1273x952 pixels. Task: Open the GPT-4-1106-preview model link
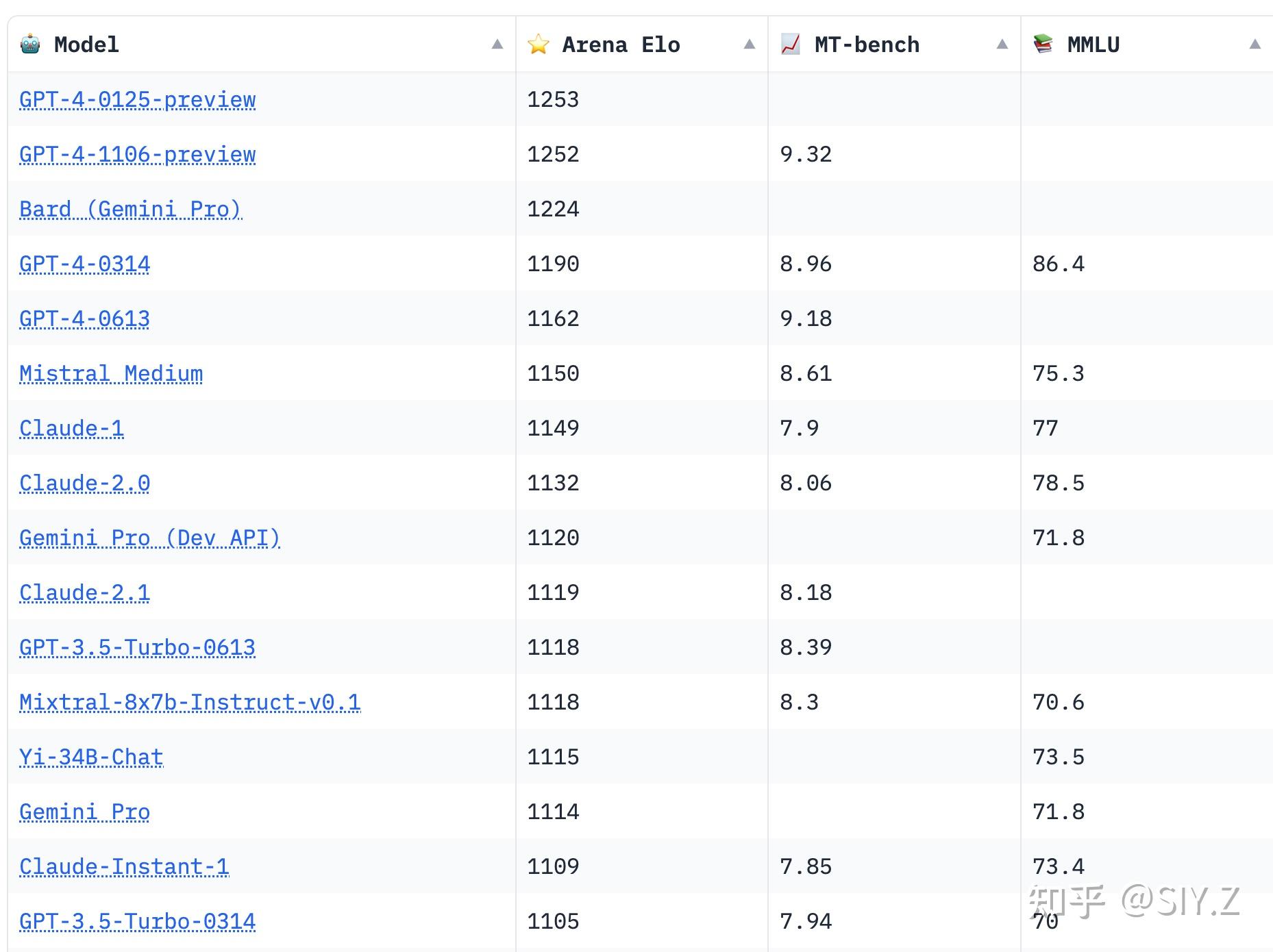coord(137,155)
